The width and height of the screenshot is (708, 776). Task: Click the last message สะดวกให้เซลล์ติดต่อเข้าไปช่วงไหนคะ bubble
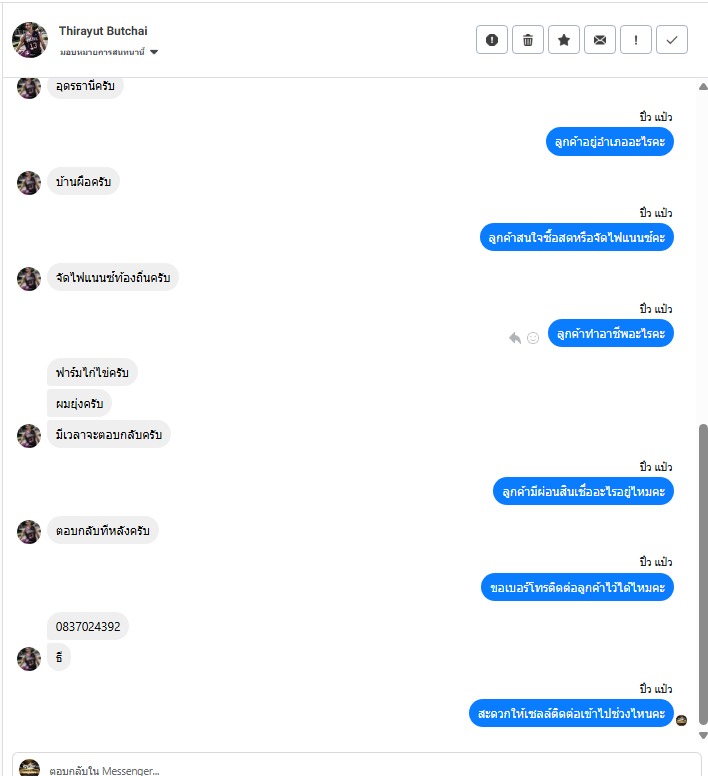[x=571, y=713]
